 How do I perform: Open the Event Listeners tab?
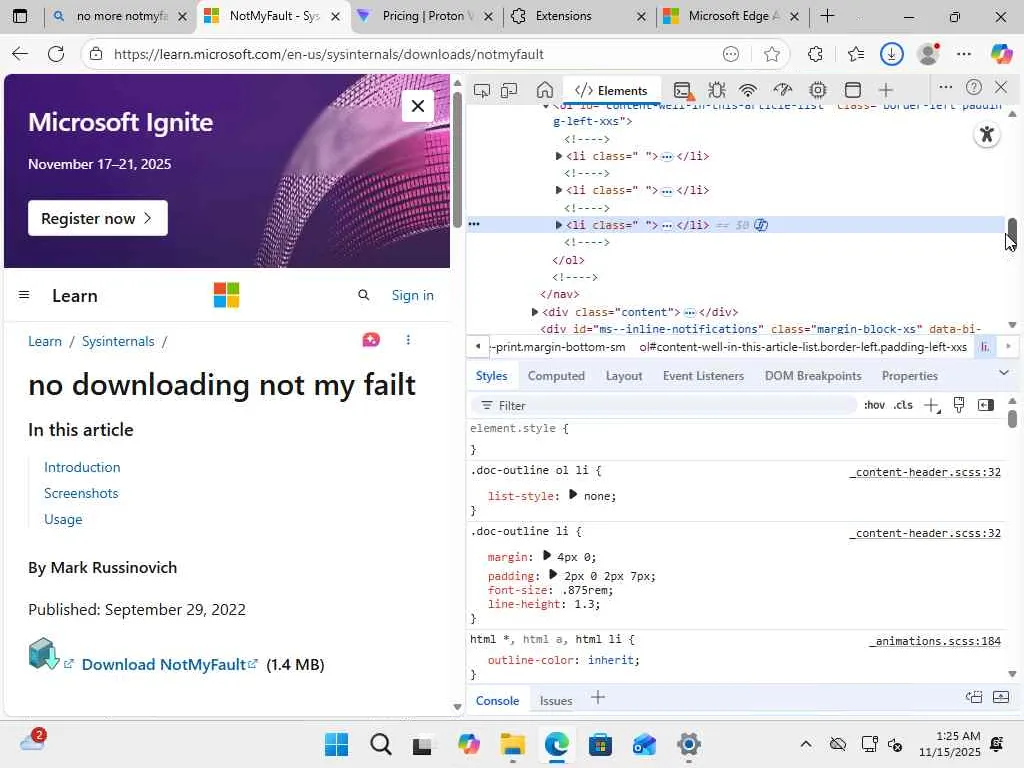pos(703,376)
